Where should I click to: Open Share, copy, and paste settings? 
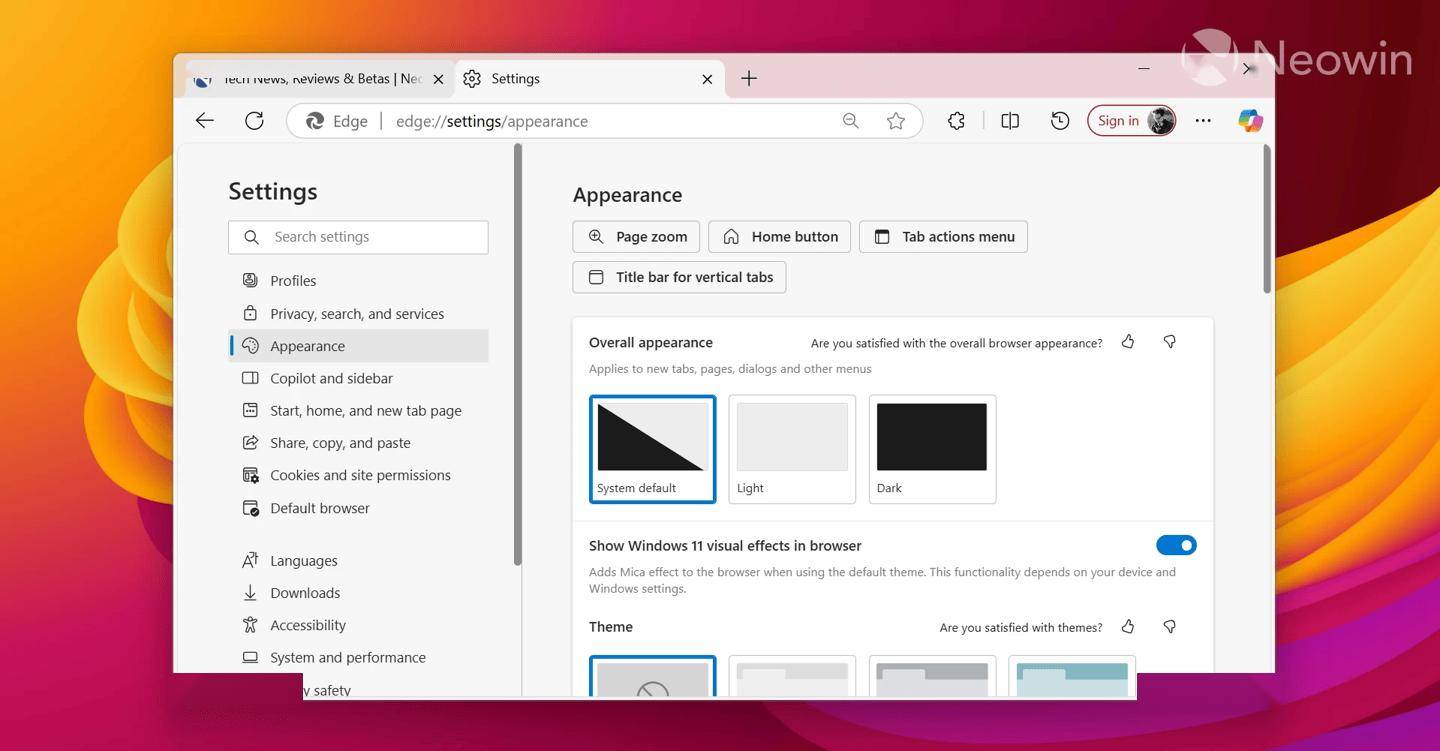click(358, 443)
